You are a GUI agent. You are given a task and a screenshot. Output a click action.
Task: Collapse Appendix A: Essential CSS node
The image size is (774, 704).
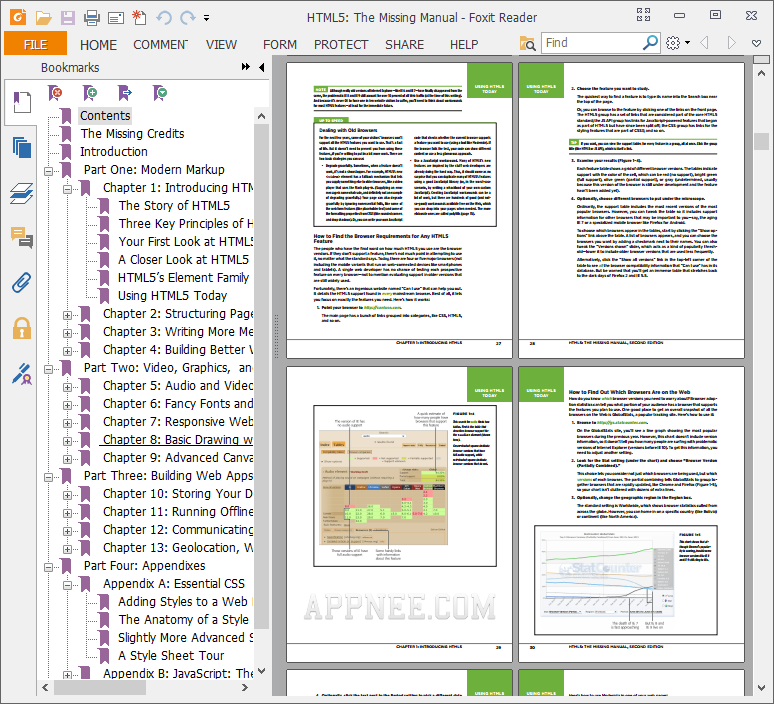[67, 585]
